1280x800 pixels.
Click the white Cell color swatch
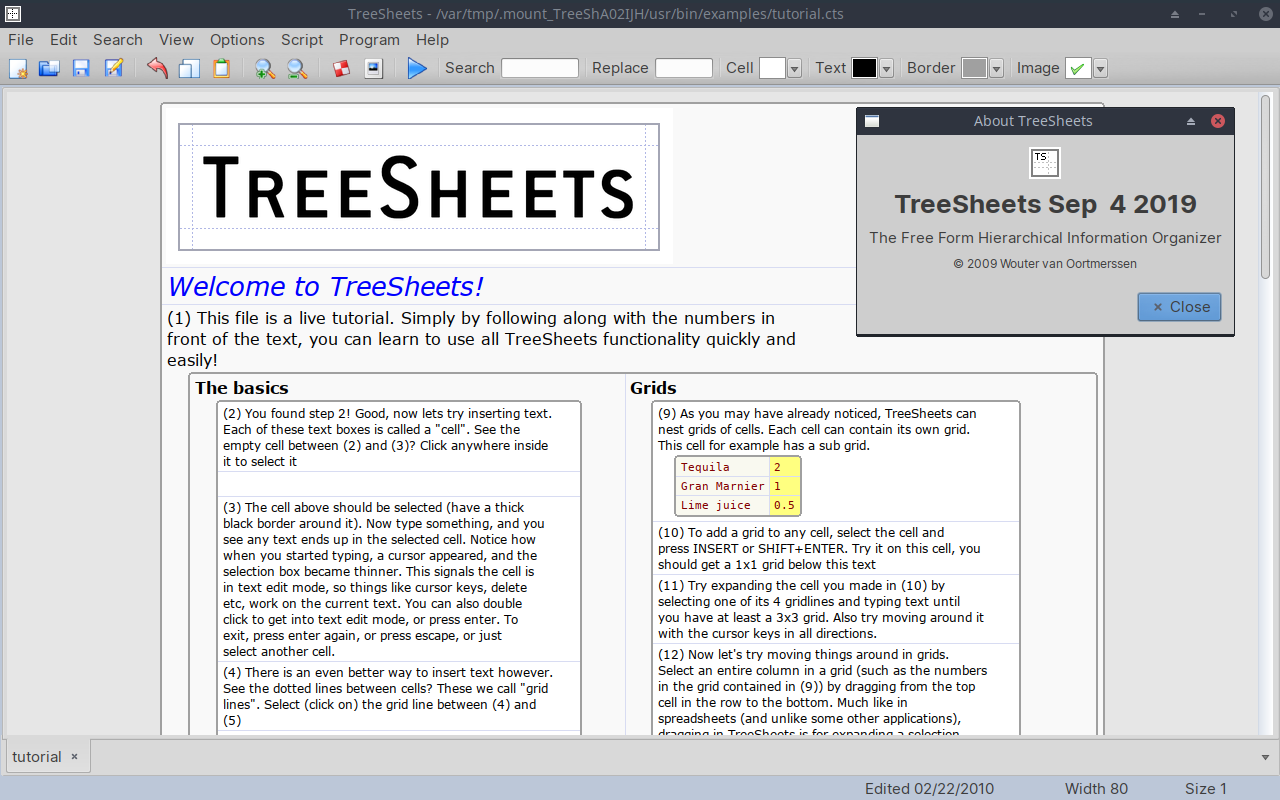pyautogui.click(x=773, y=68)
